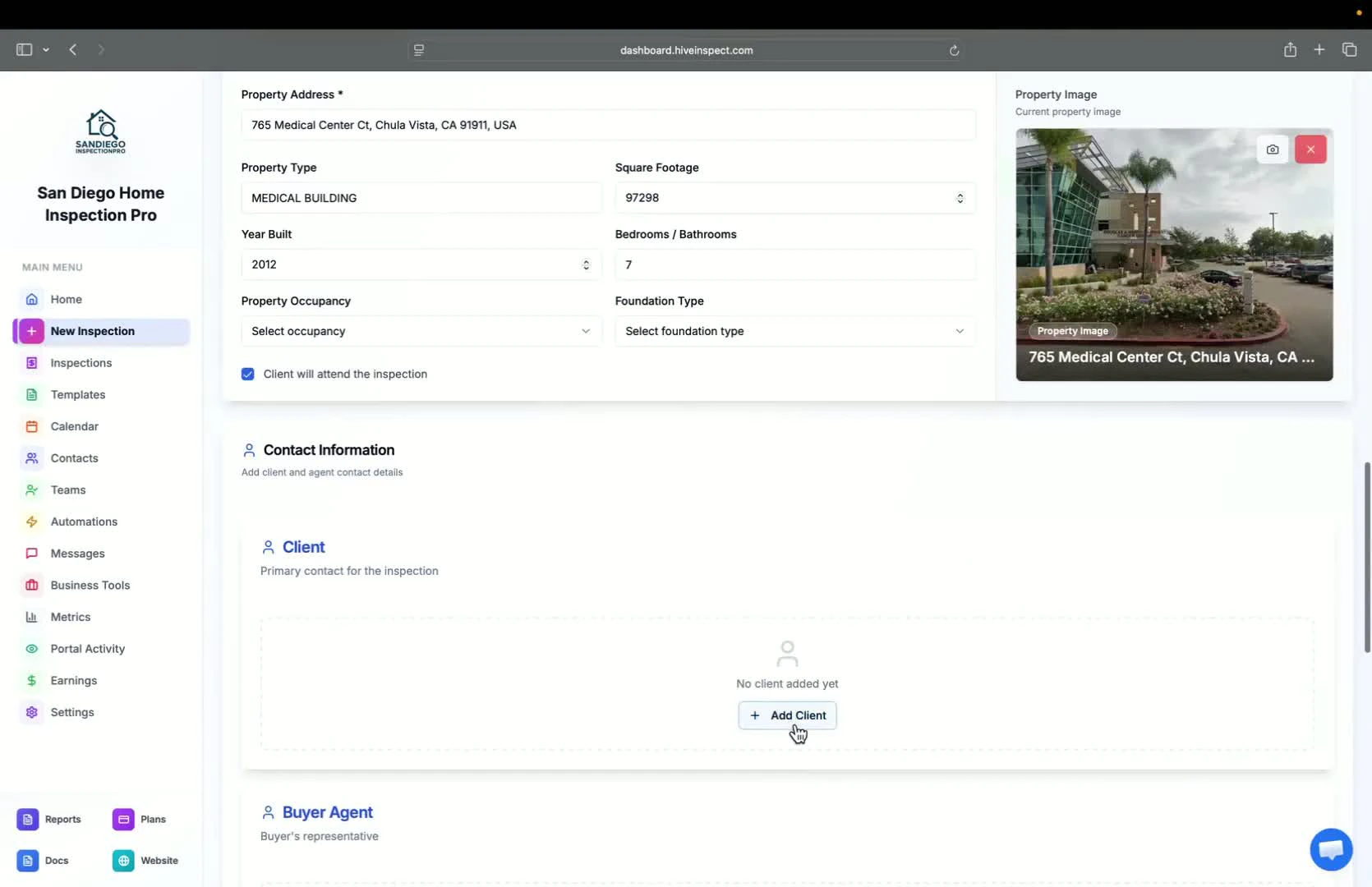
Task: Click into the Property Address field
Action: (x=608, y=125)
